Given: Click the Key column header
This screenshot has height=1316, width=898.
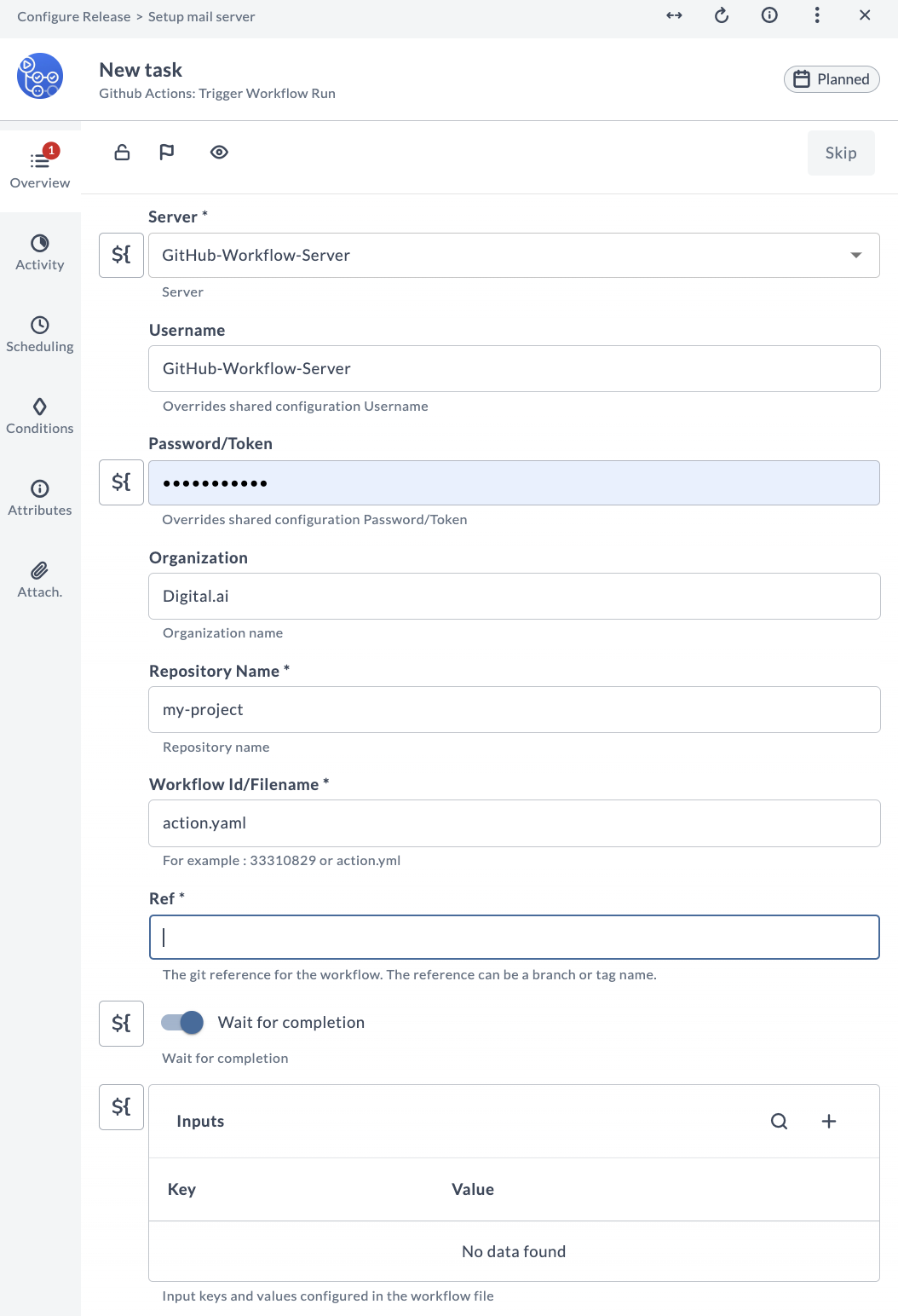Looking at the screenshot, I should 181,1189.
